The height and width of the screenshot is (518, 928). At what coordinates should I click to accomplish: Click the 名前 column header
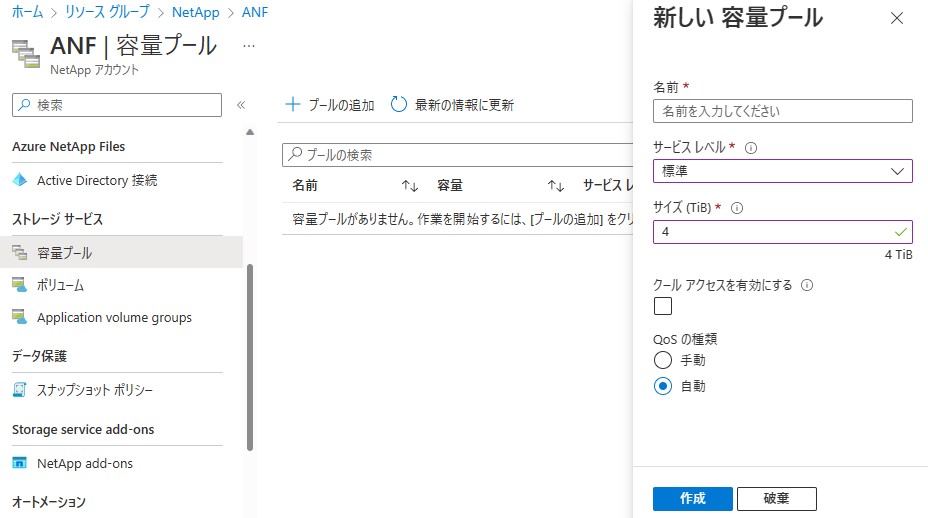[305, 186]
